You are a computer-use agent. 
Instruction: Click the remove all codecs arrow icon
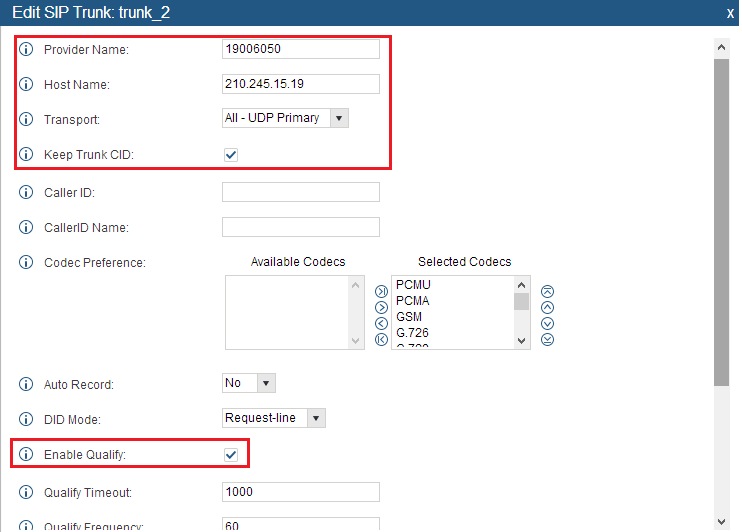(380, 339)
